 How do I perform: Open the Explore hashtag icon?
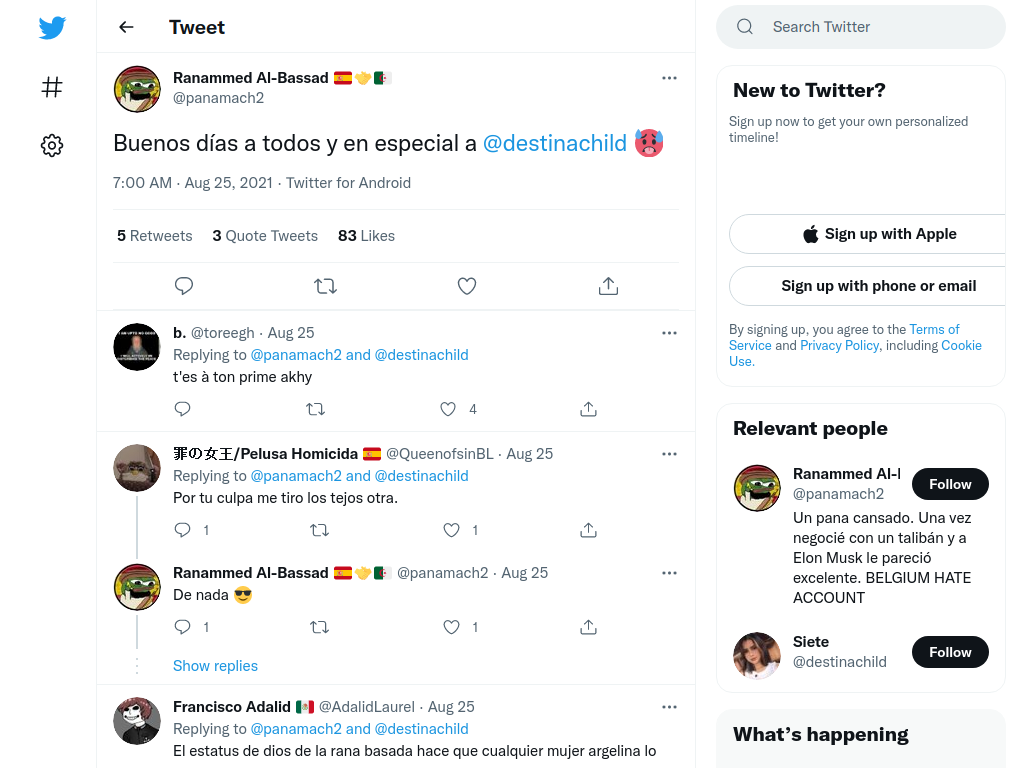52,87
